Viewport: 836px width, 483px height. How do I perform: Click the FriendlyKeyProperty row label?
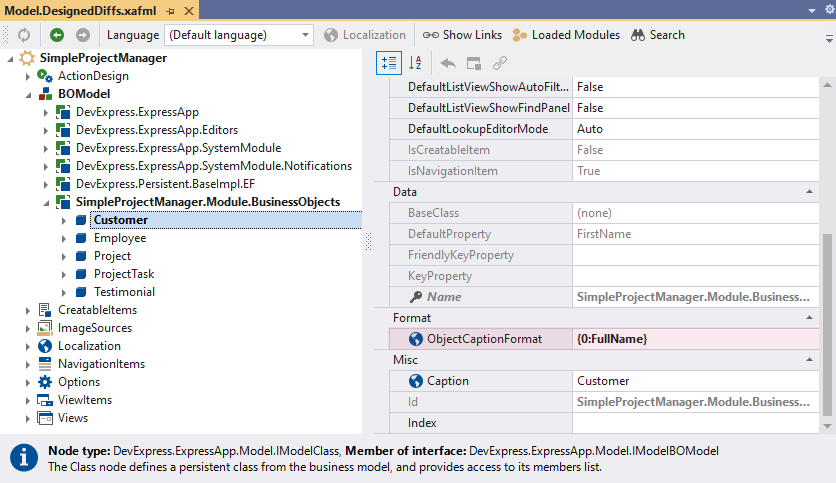pos(461,255)
